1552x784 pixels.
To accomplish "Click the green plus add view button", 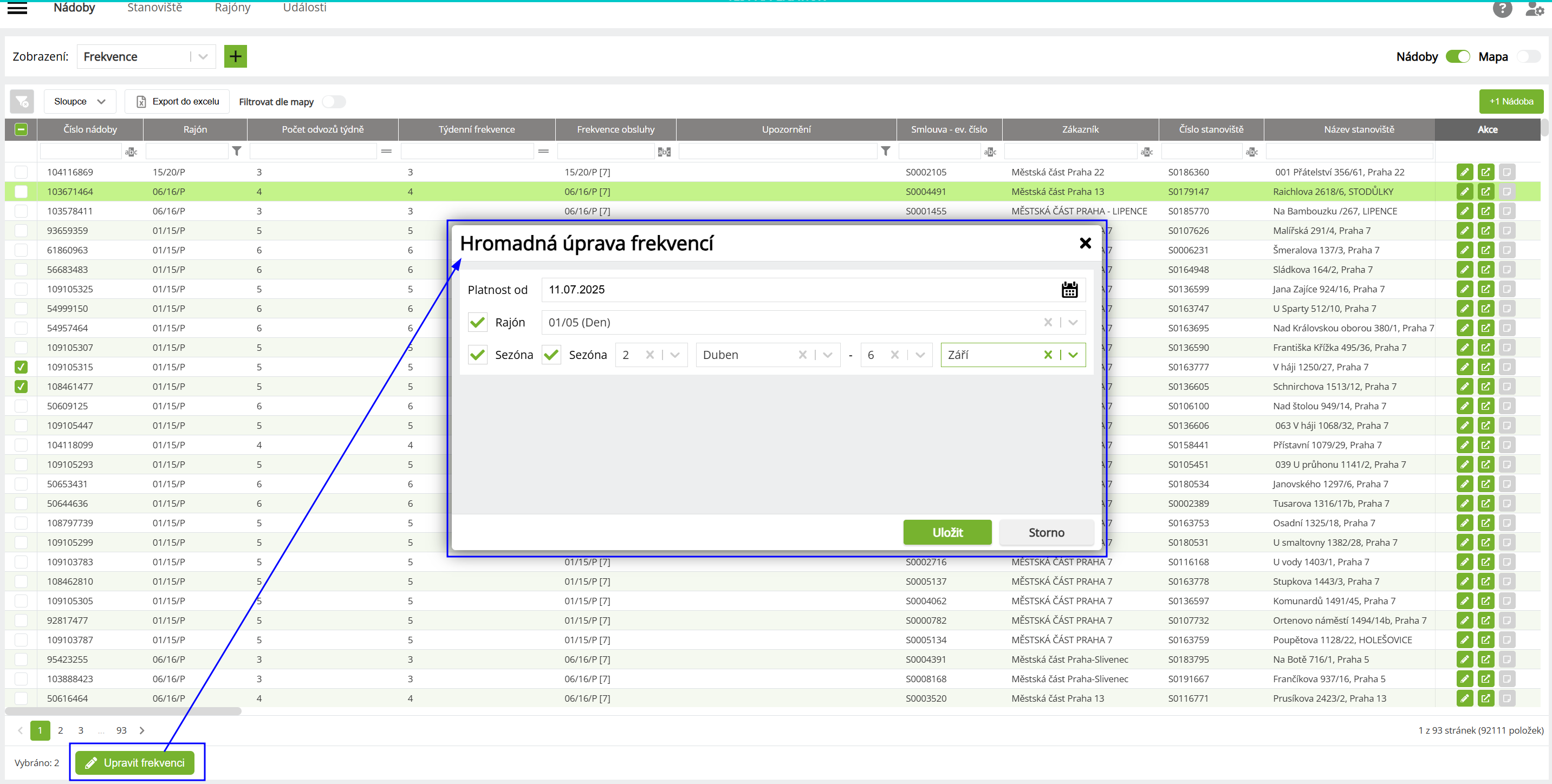I will (235, 57).
